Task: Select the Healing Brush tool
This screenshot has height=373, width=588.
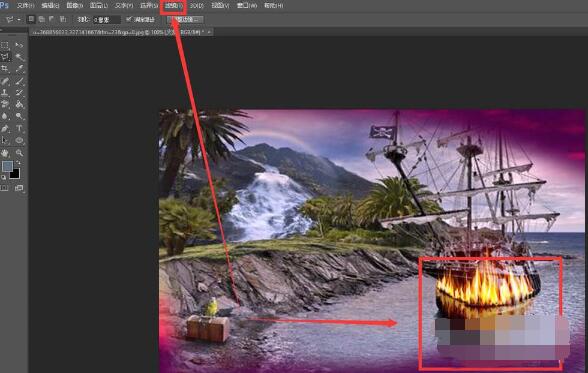Action: pyautogui.click(x=5, y=81)
